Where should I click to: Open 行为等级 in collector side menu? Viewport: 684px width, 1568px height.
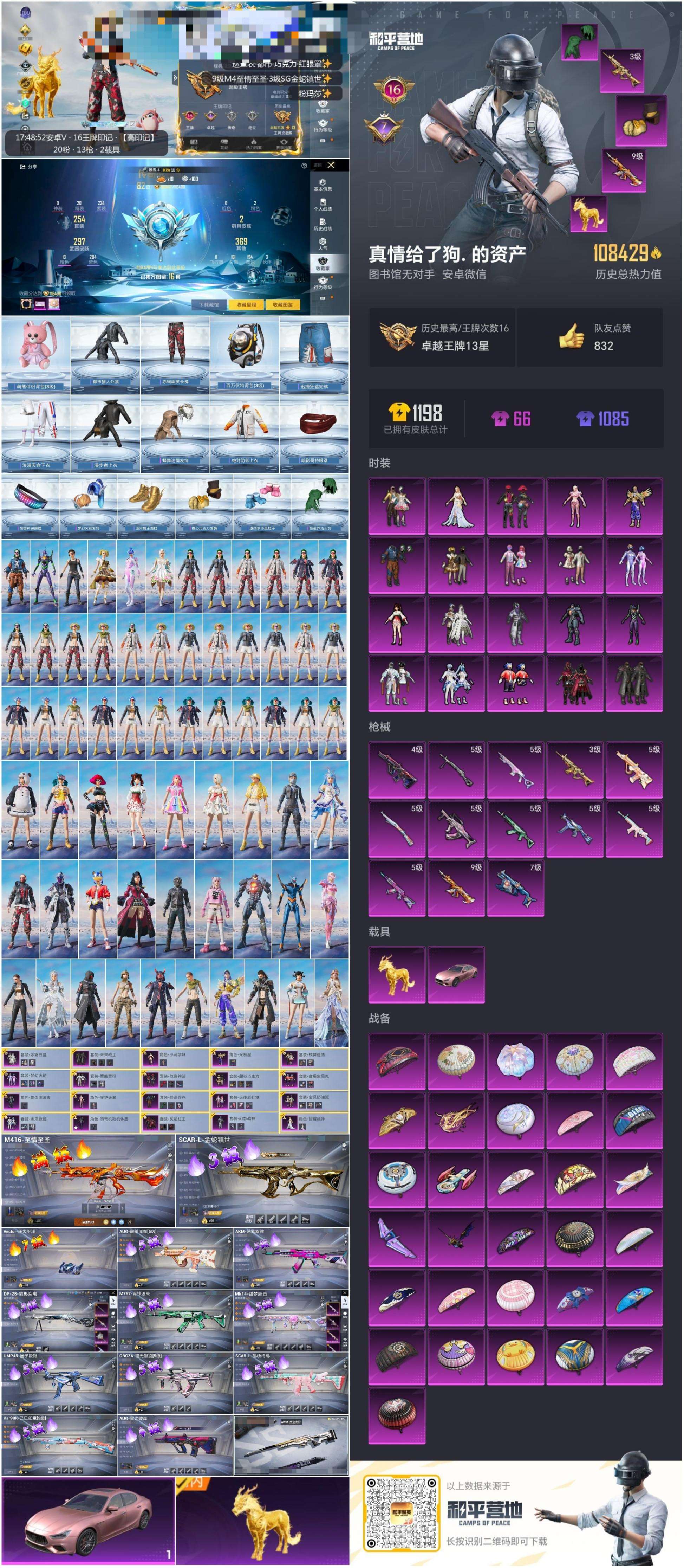(x=323, y=284)
